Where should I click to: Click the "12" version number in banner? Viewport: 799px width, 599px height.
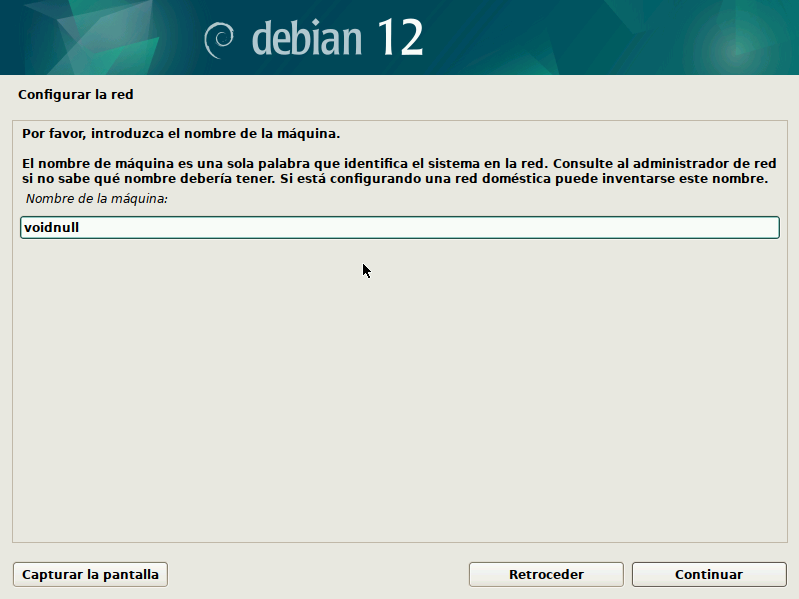pyautogui.click(x=401, y=38)
